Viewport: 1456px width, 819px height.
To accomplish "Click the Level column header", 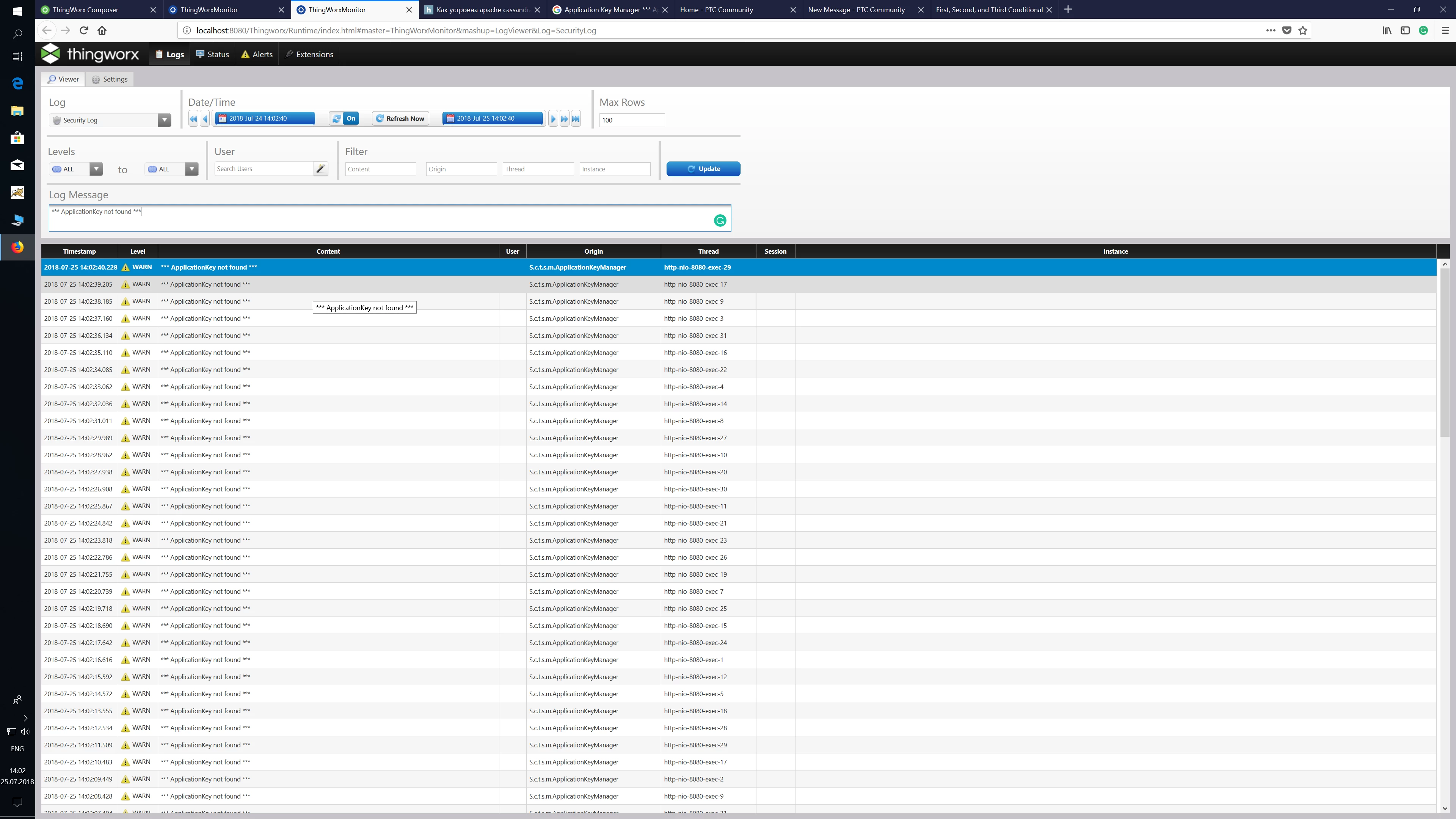I will coord(138,251).
